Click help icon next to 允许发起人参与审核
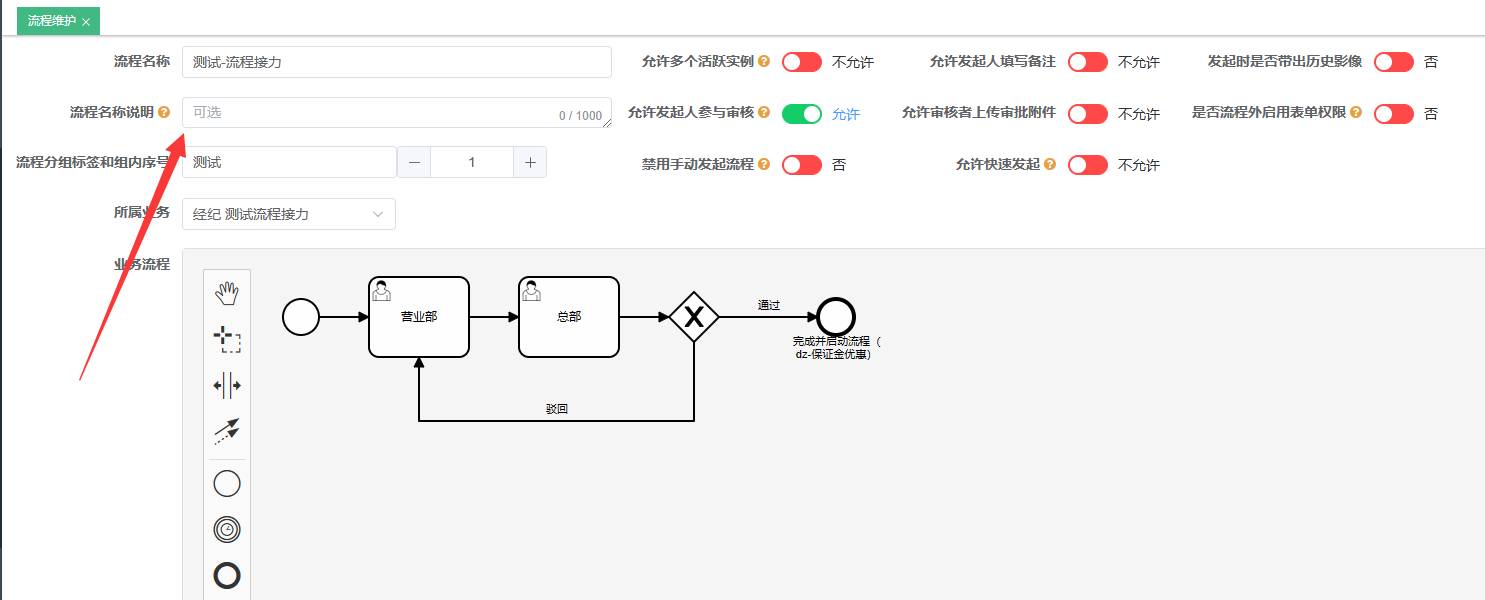This screenshot has width=1485, height=600. (x=764, y=113)
